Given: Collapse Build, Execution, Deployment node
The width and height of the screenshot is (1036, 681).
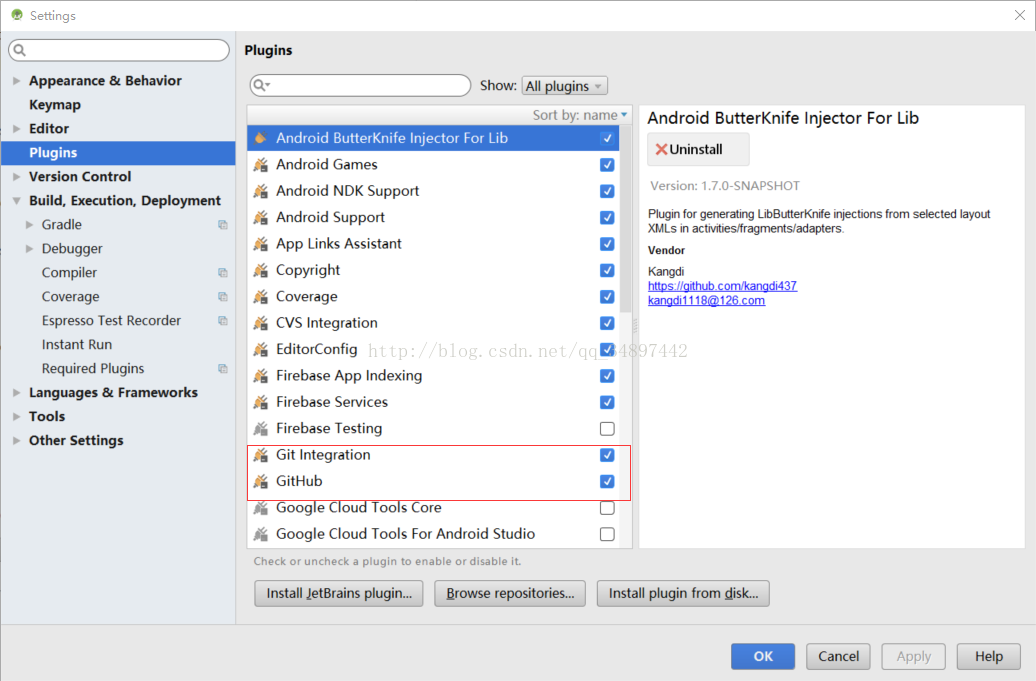Looking at the screenshot, I should tap(17, 201).
